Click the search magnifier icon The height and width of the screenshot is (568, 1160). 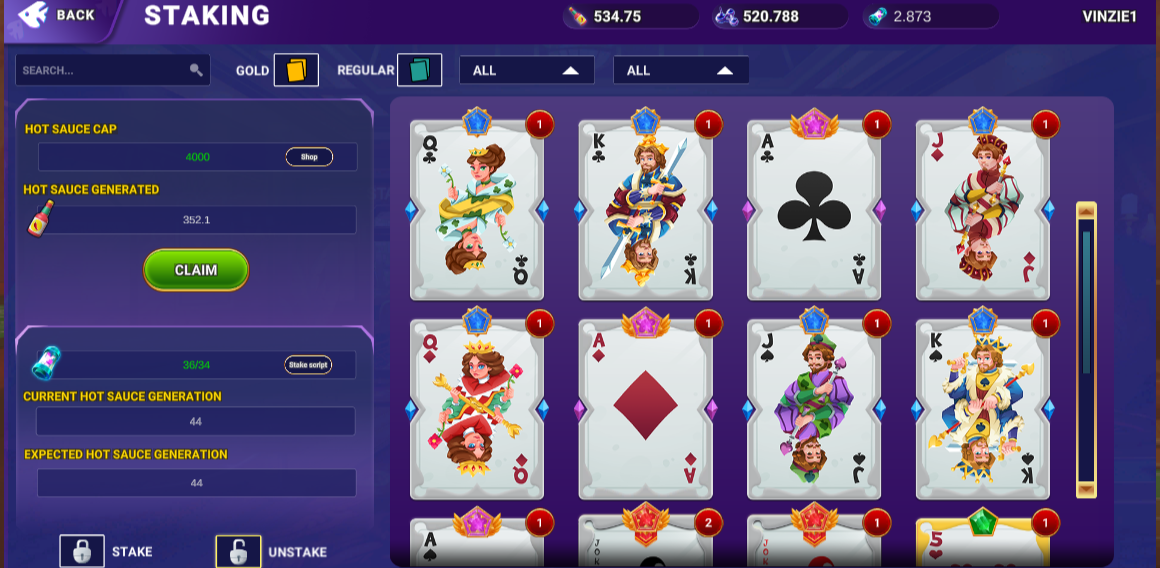pyautogui.click(x=196, y=70)
